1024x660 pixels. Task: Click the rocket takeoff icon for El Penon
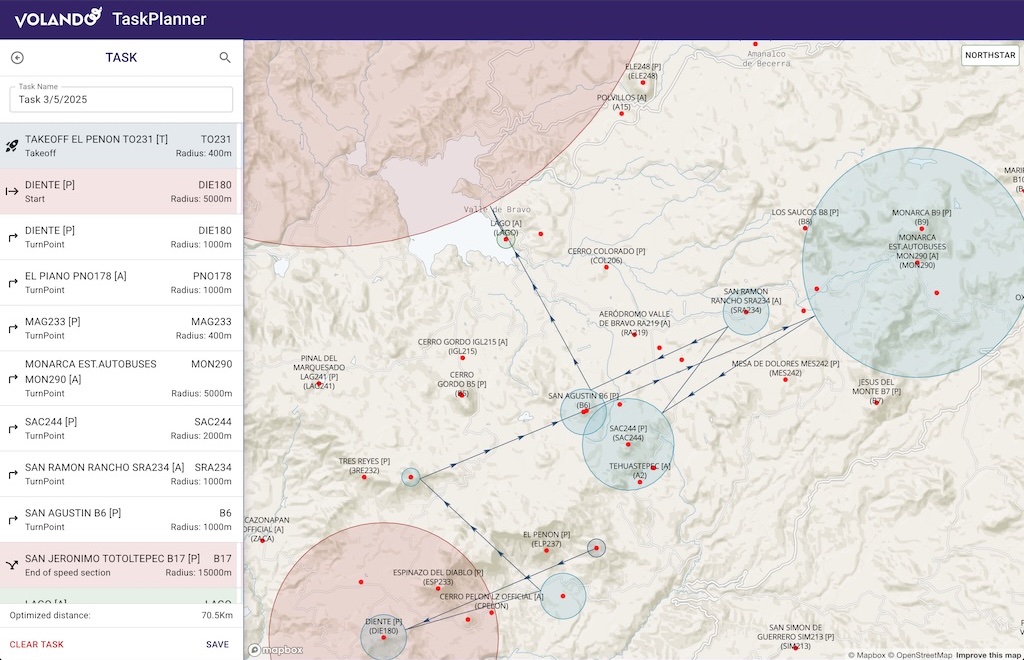[13, 146]
